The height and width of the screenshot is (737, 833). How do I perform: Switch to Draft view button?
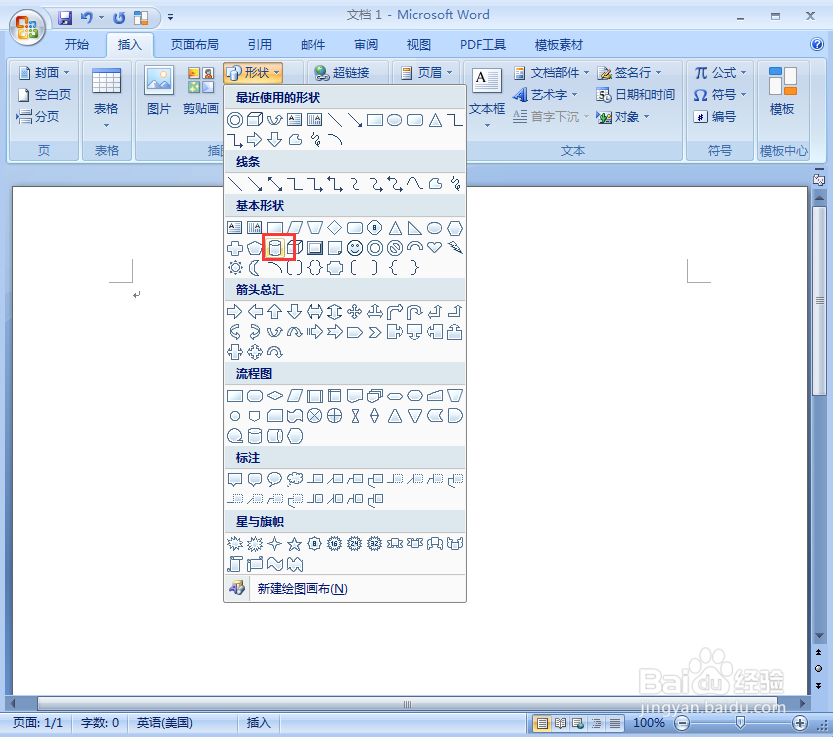(x=615, y=723)
